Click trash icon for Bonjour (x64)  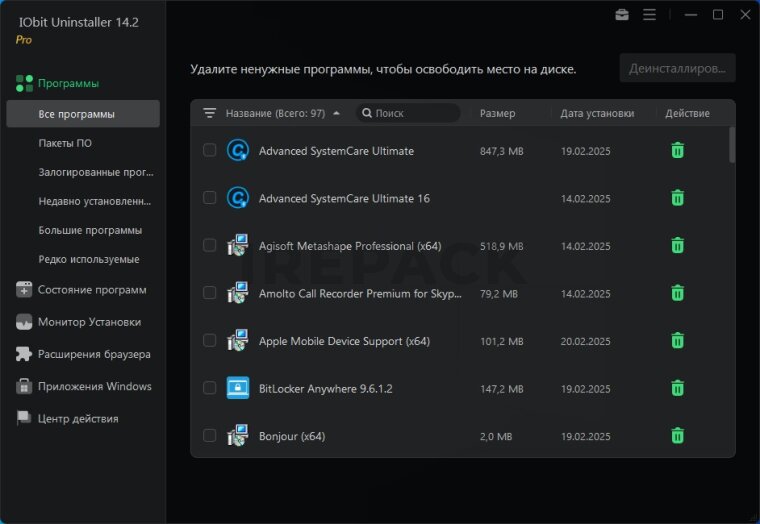click(x=677, y=435)
